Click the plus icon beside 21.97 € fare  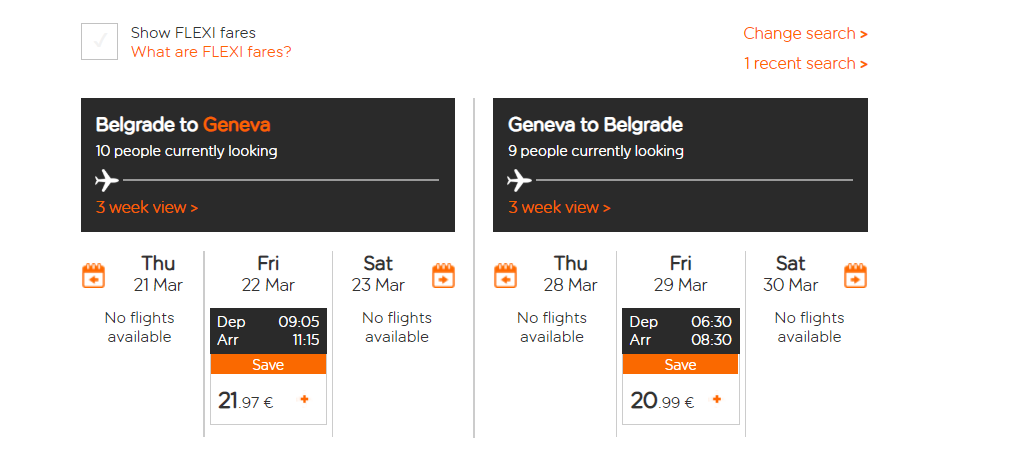point(304,399)
